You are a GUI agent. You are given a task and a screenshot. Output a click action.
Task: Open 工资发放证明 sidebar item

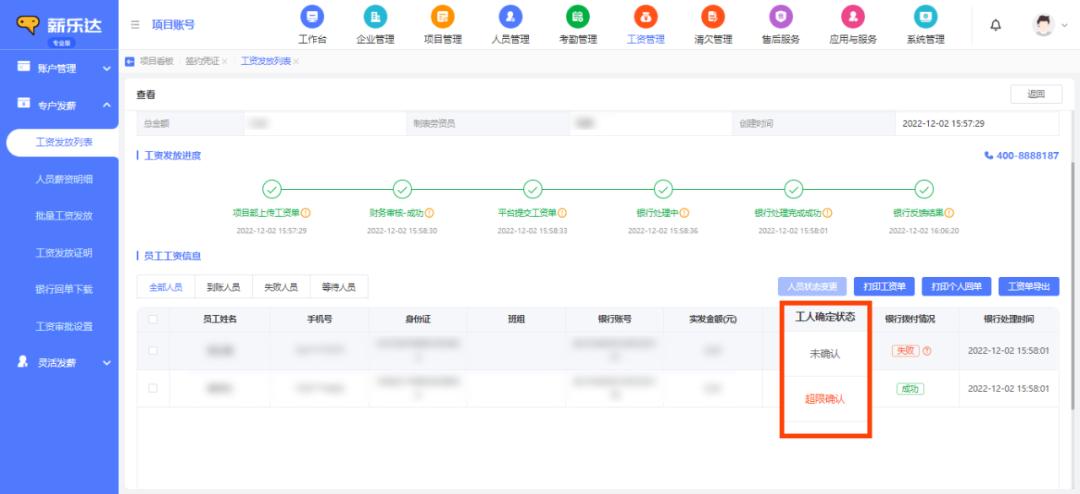[x=64, y=253]
